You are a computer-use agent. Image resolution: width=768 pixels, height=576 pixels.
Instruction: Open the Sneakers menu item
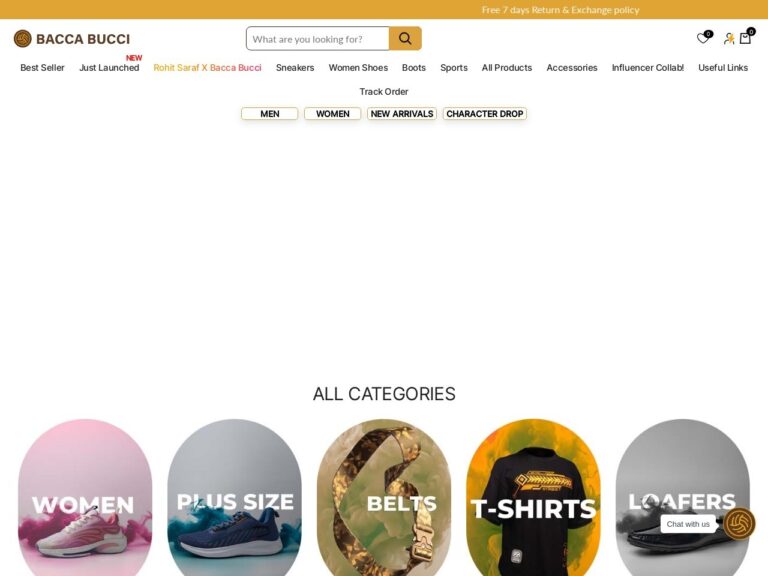(295, 68)
